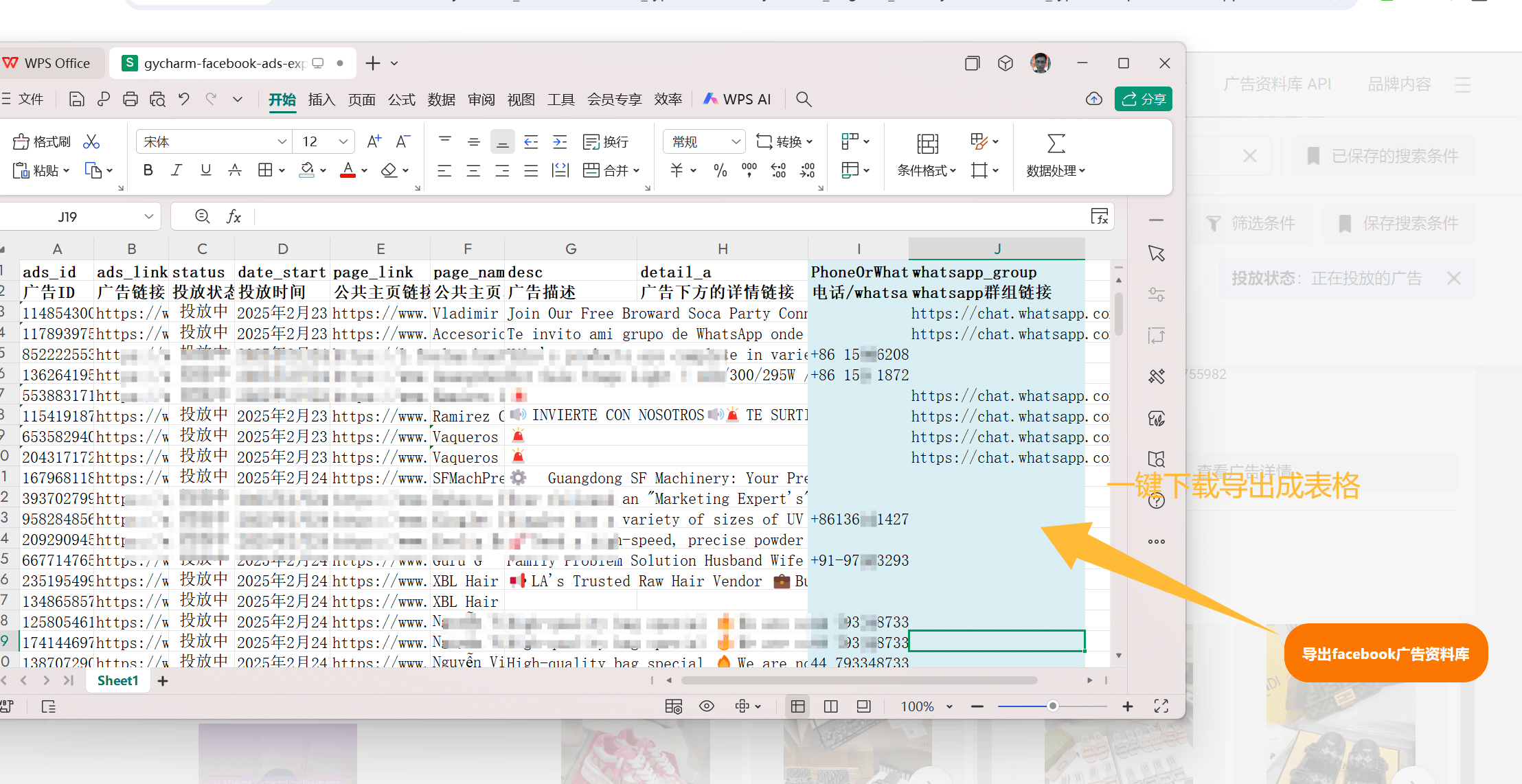Screen dimensions: 1522x784
Task: Open the search magnifier in ribbon
Action: (x=804, y=100)
